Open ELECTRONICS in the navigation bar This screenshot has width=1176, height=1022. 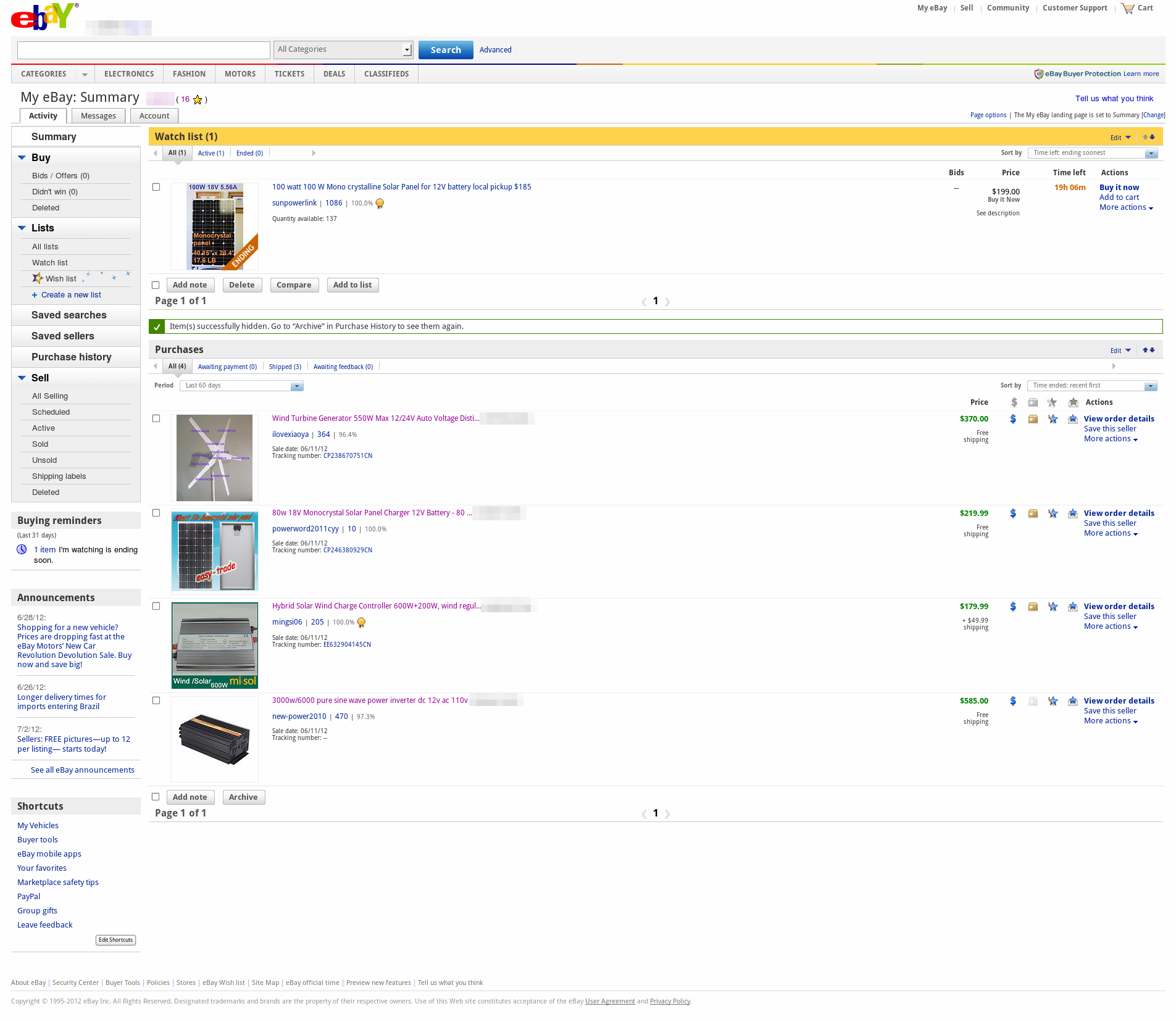[x=129, y=74]
